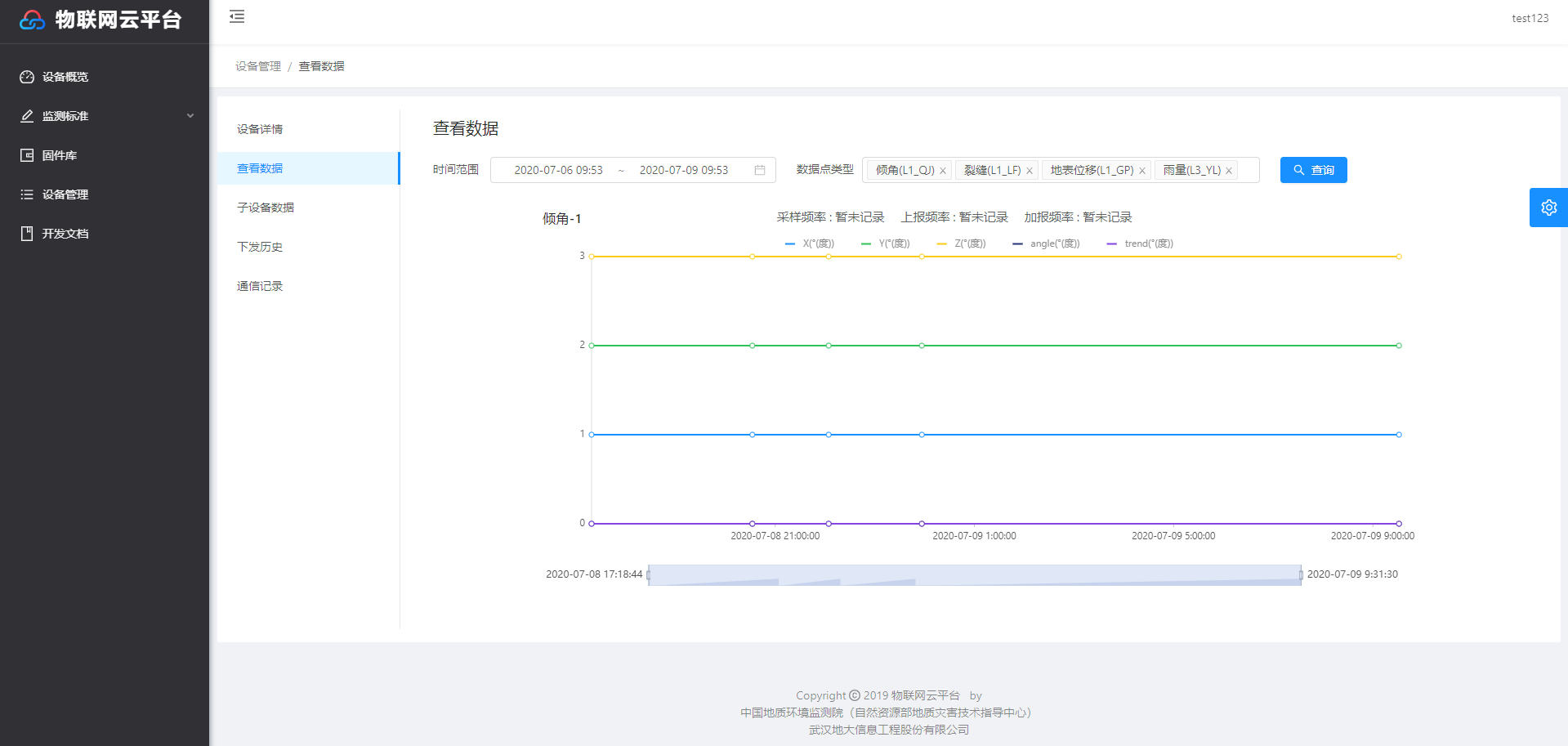This screenshot has height=746, width=1568.
Task: Open 固件库 in the sidebar
Action: tap(105, 155)
